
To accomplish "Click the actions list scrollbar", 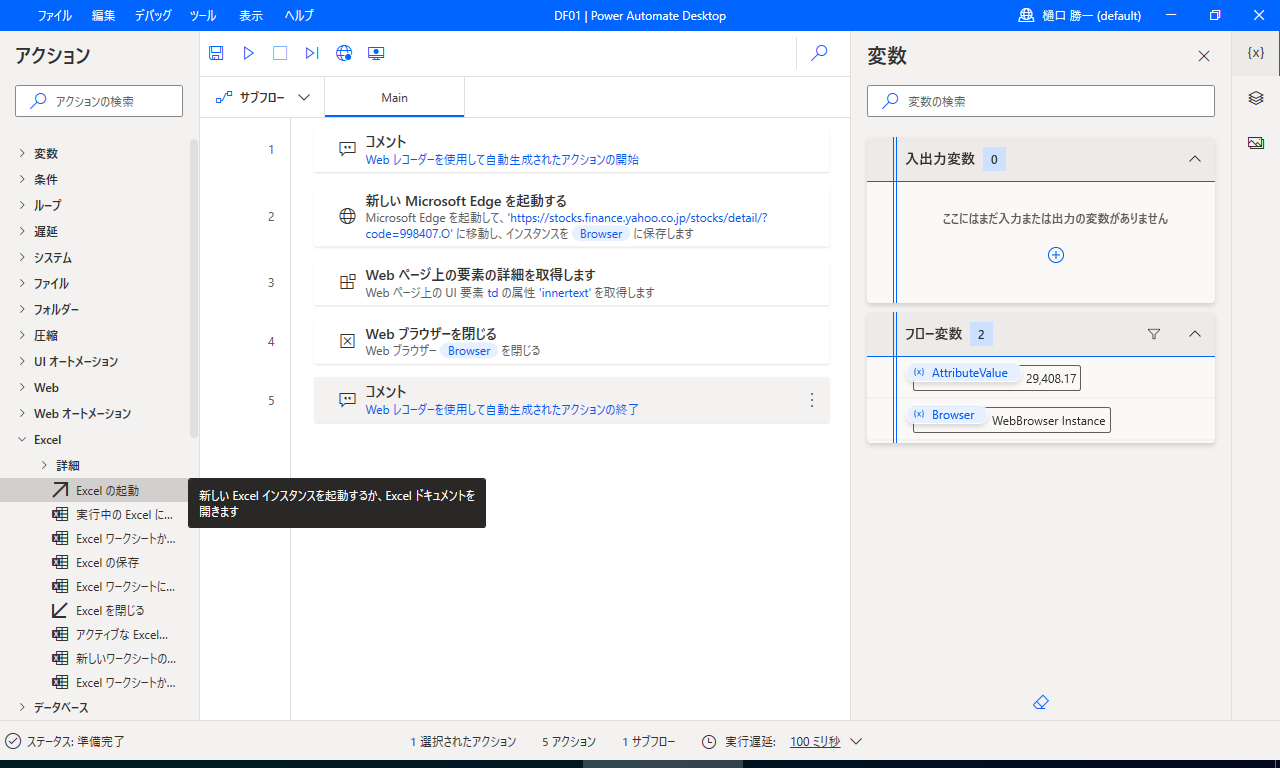I will tap(194, 288).
